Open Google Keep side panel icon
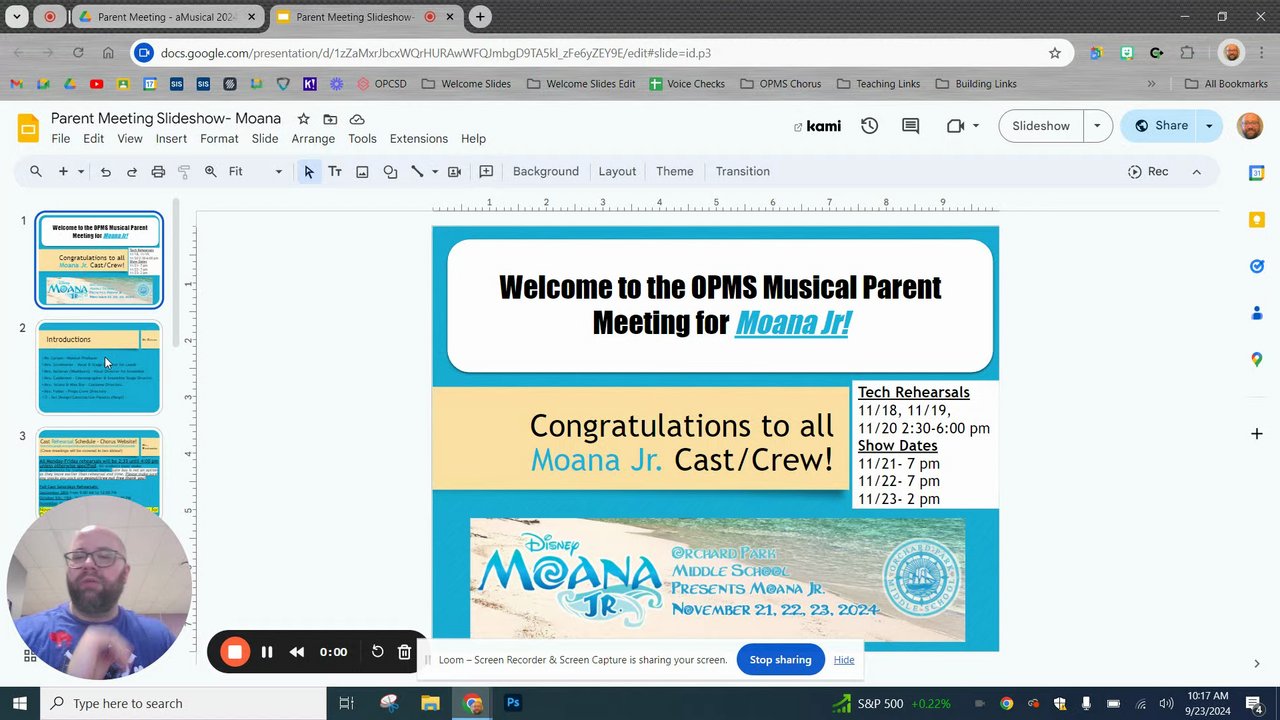Viewport: 1280px width, 720px height. tap(1257, 219)
